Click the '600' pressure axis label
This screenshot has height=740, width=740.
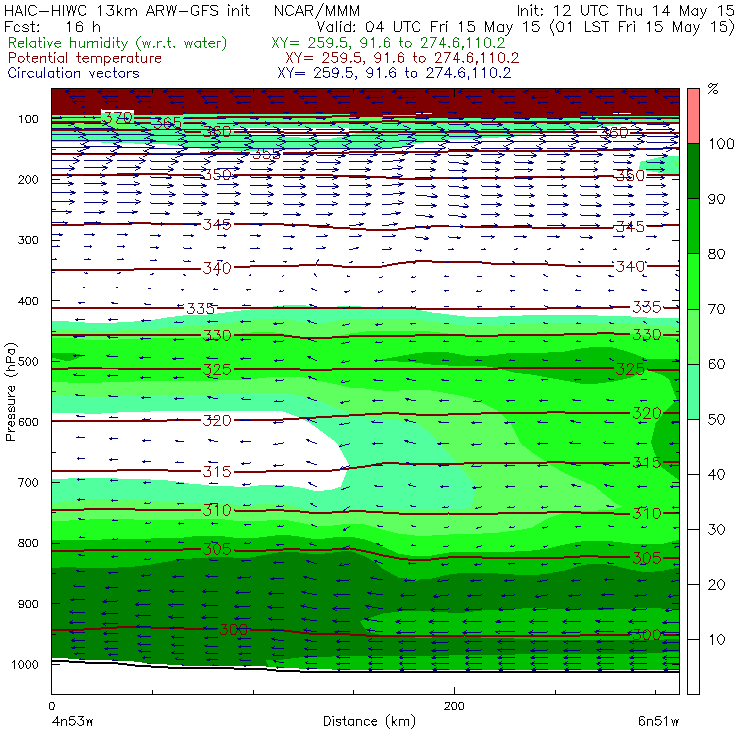pyautogui.click(x=28, y=422)
